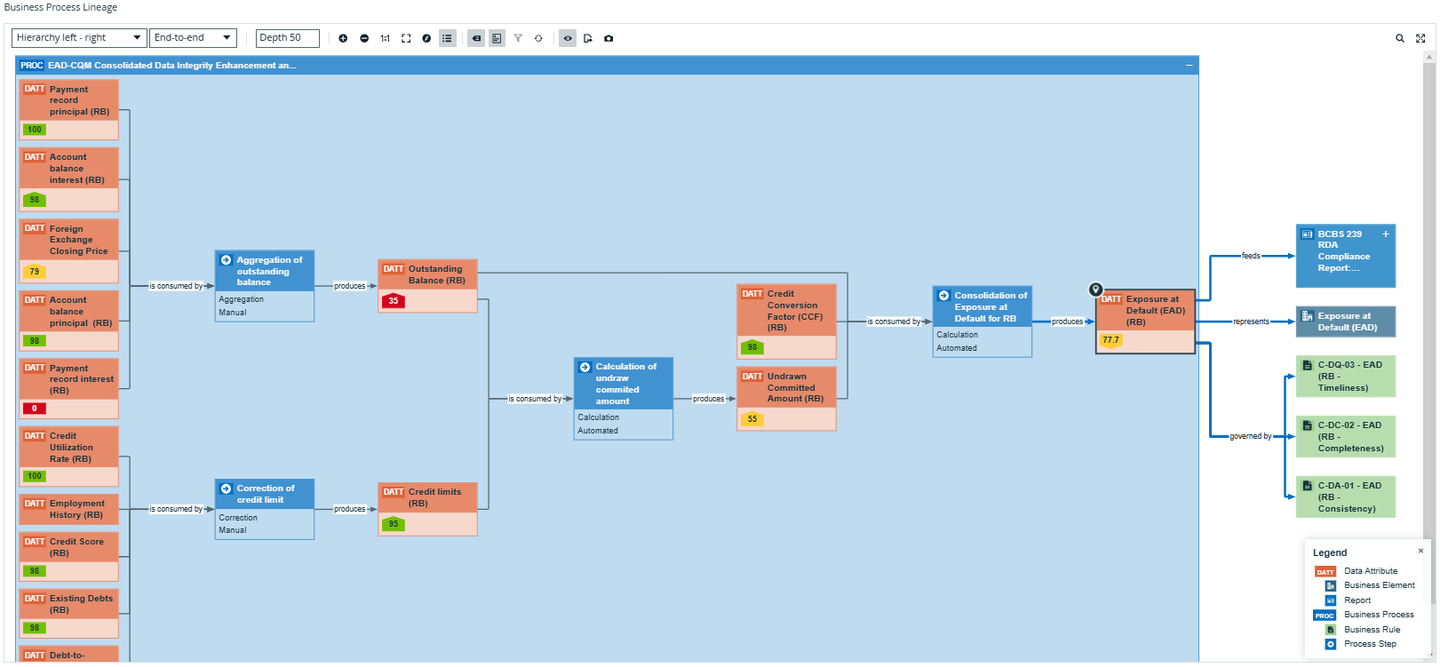Expand the BCBS 239 RDA Compliance Report node
The image size is (1440, 667).
[1386, 234]
